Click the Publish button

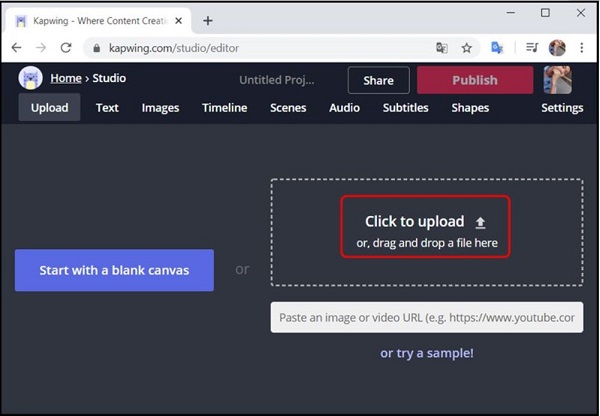(x=475, y=80)
